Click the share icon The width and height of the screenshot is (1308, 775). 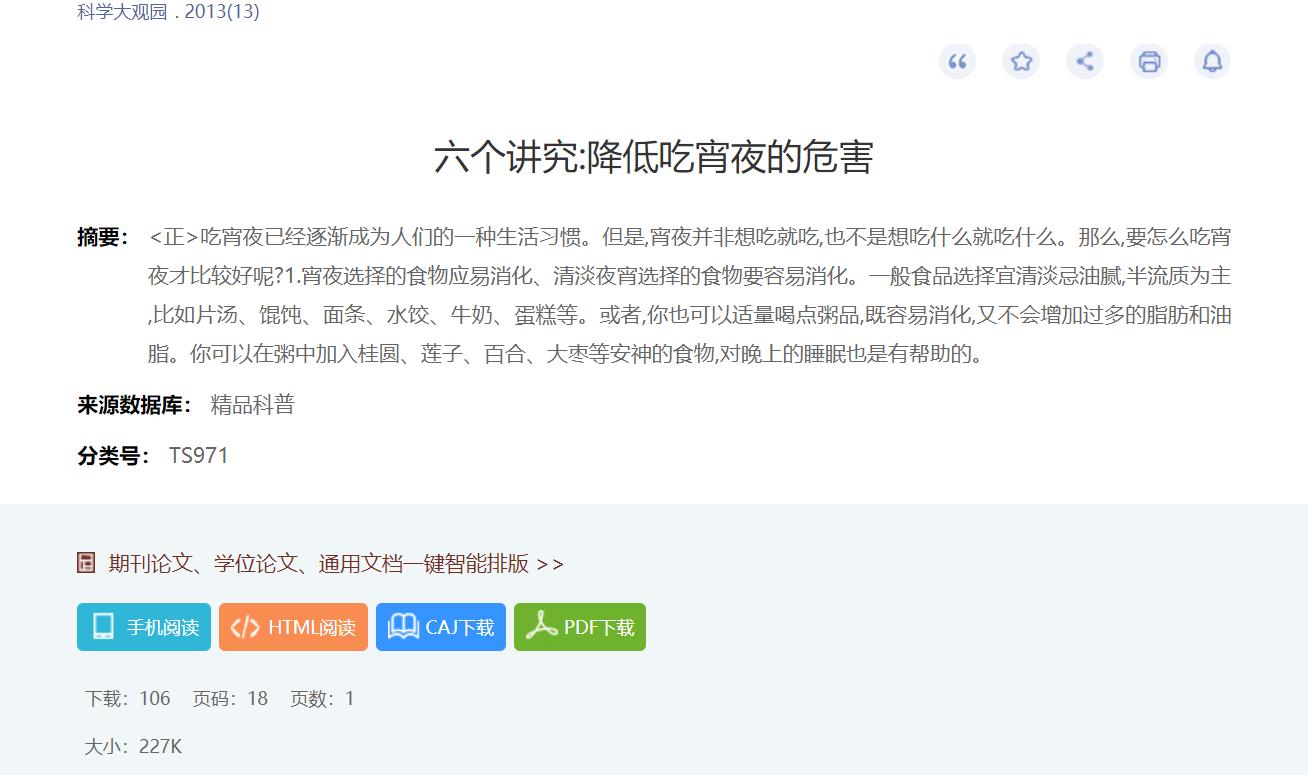pyautogui.click(x=1085, y=61)
